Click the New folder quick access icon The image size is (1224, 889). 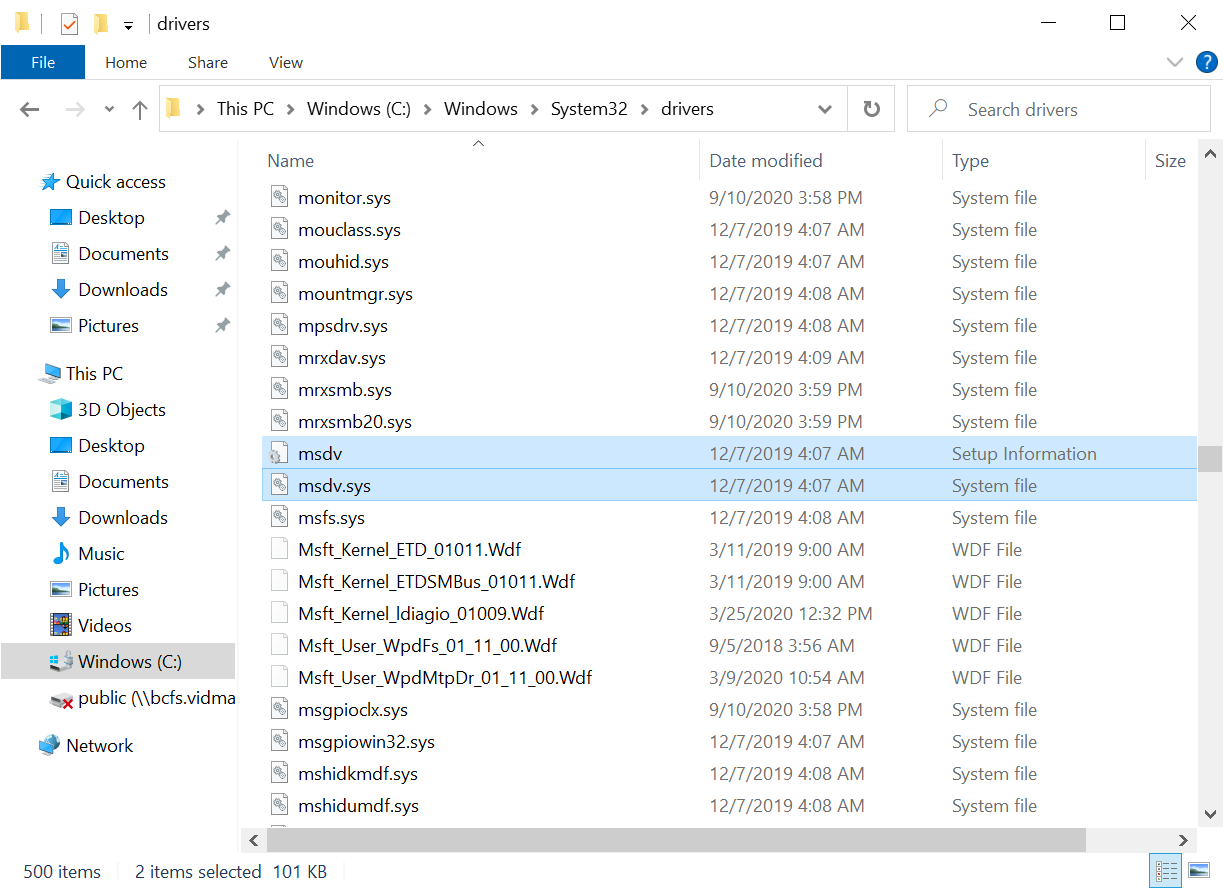100,23
